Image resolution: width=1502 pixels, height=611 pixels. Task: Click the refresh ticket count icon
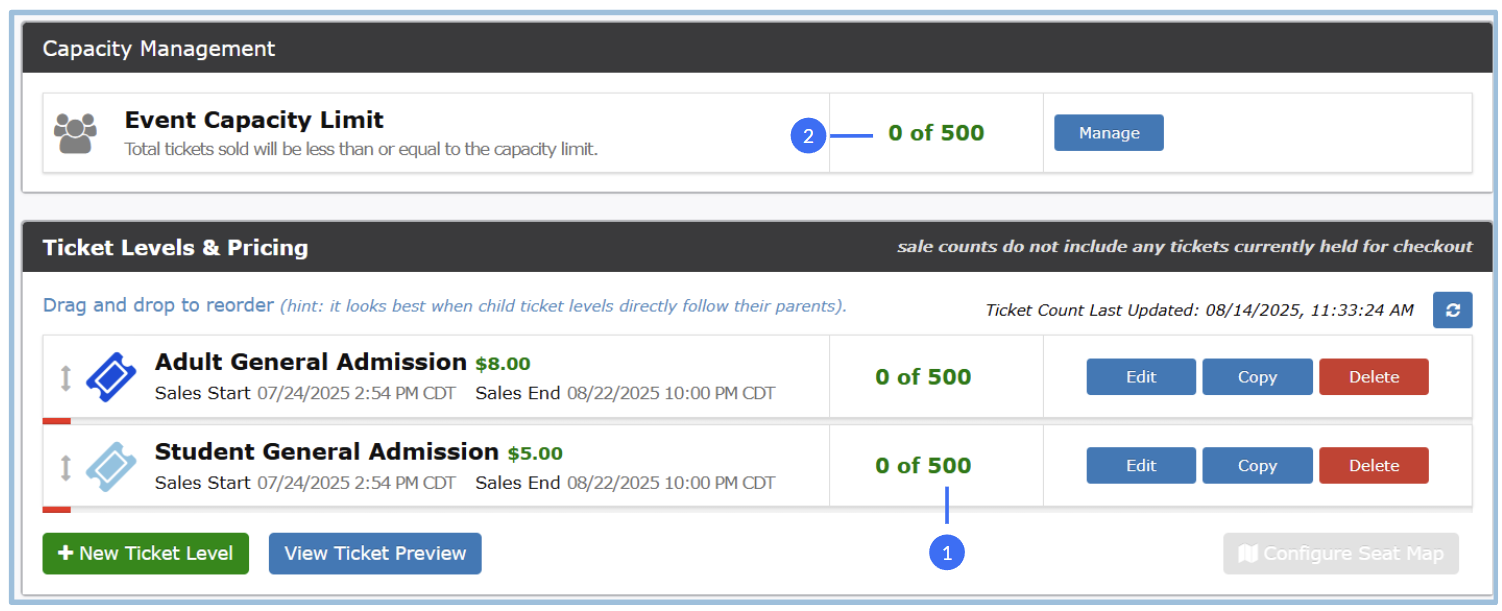(1452, 310)
